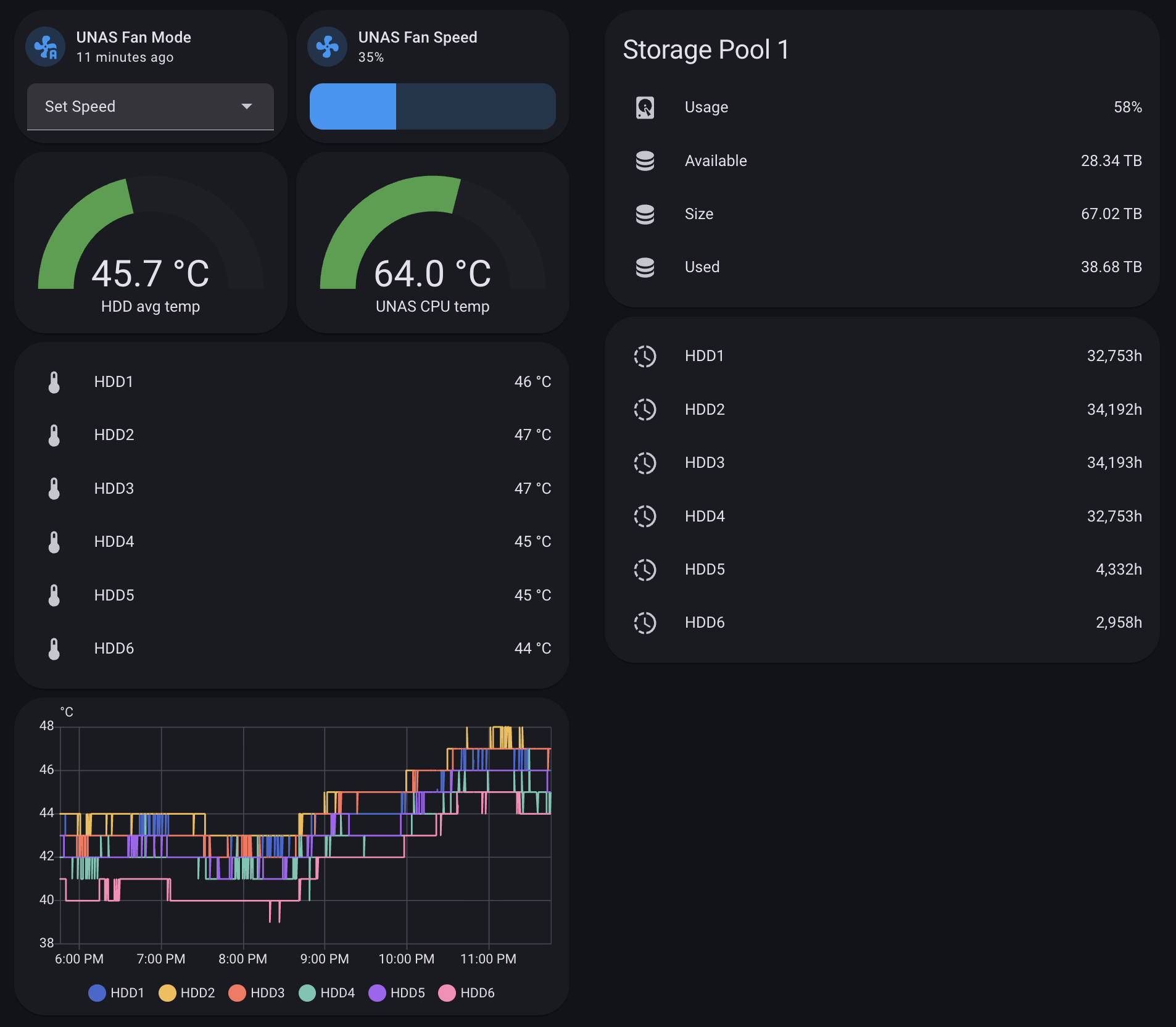Toggle HDD6 series in chart legend
Image resolution: width=1176 pixels, height=1027 pixels.
point(466,992)
